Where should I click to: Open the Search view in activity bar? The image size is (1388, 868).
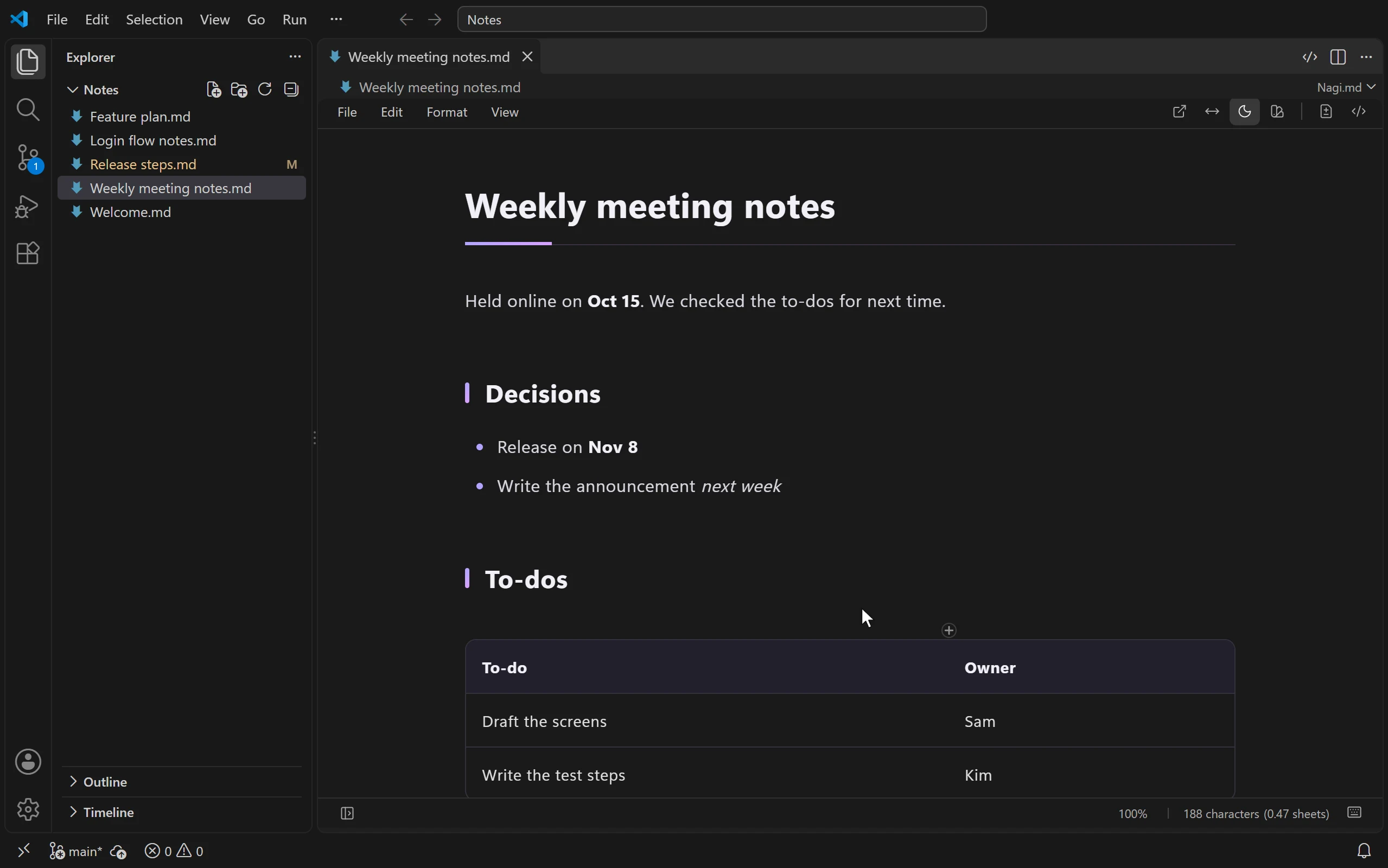click(28, 109)
